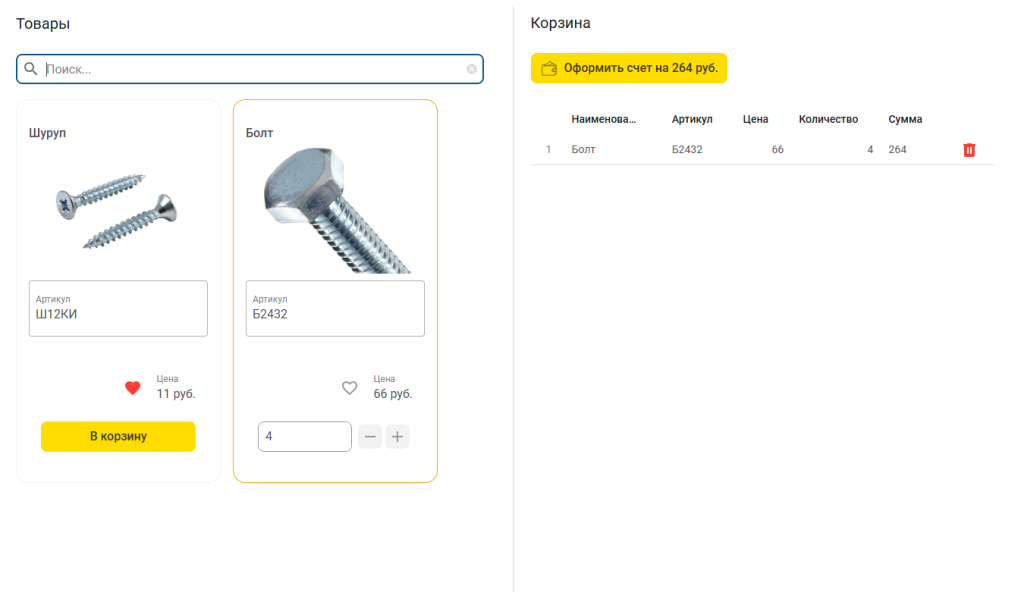This screenshot has width=1024, height=592.
Task: Click the Наименова... column header
Action: [x=603, y=119]
